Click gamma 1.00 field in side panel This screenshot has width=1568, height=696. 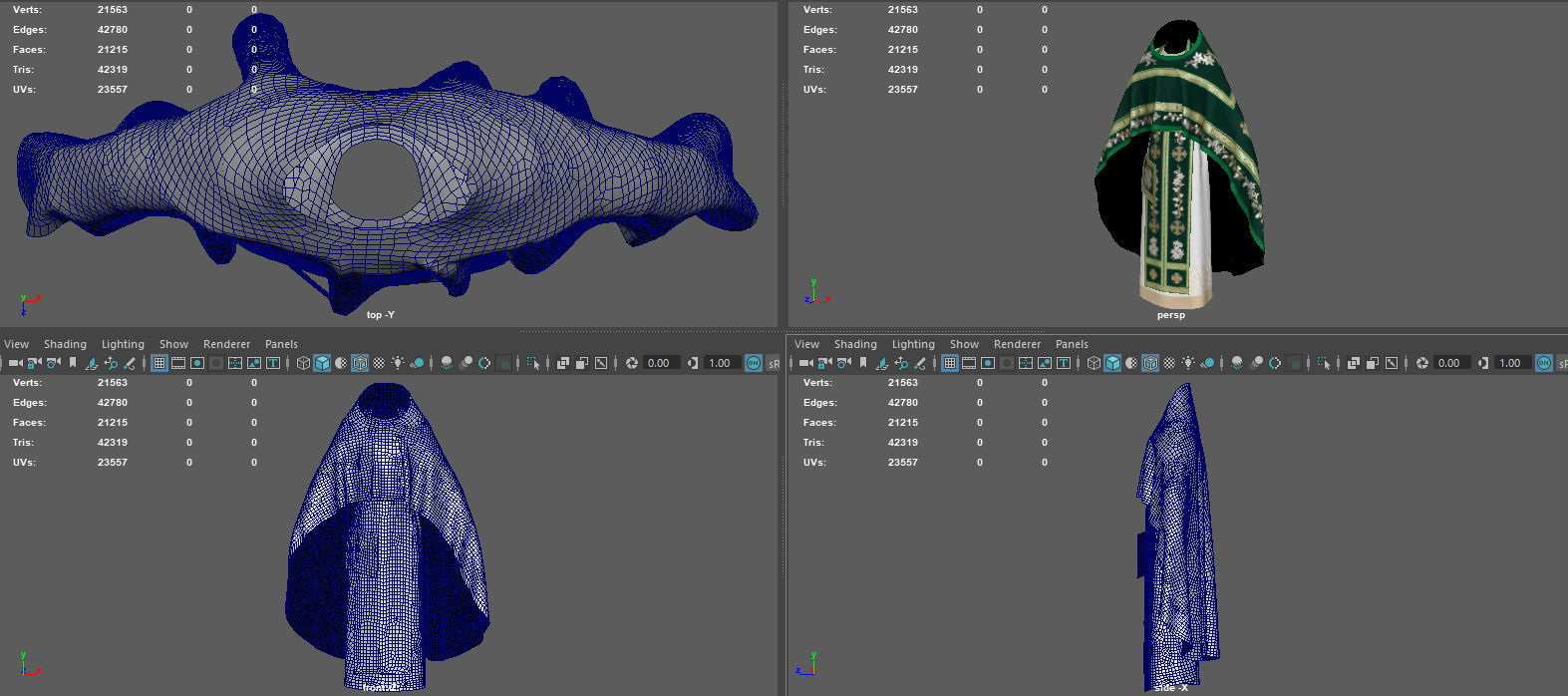[1512, 363]
